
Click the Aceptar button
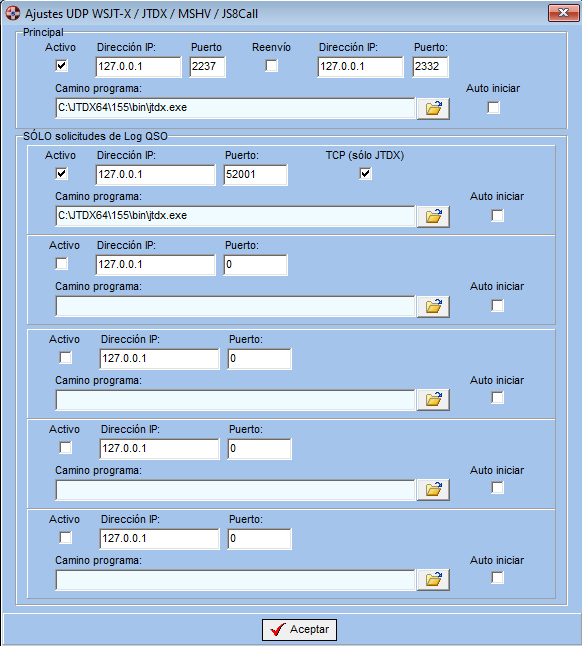pos(299,630)
